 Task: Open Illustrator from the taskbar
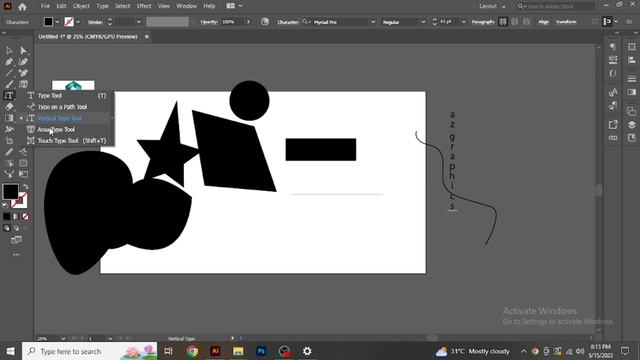coord(215,351)
